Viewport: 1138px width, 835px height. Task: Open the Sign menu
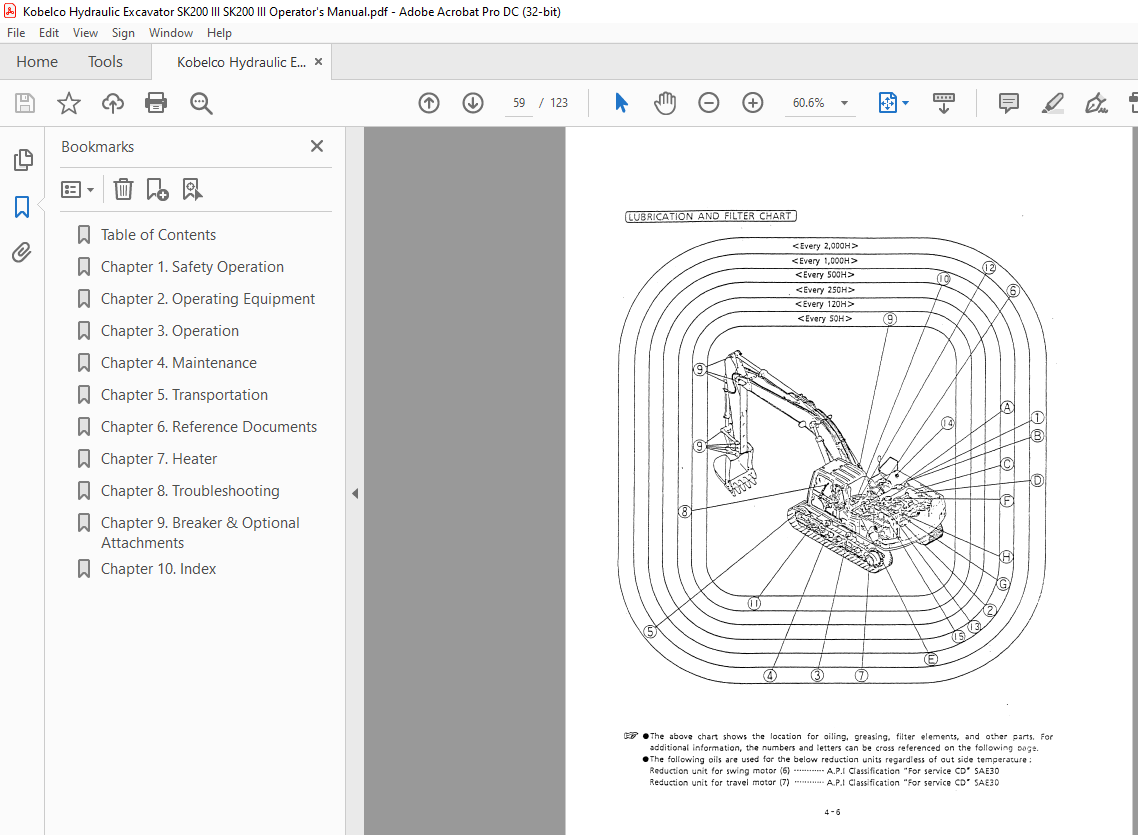tap(123, 33)
